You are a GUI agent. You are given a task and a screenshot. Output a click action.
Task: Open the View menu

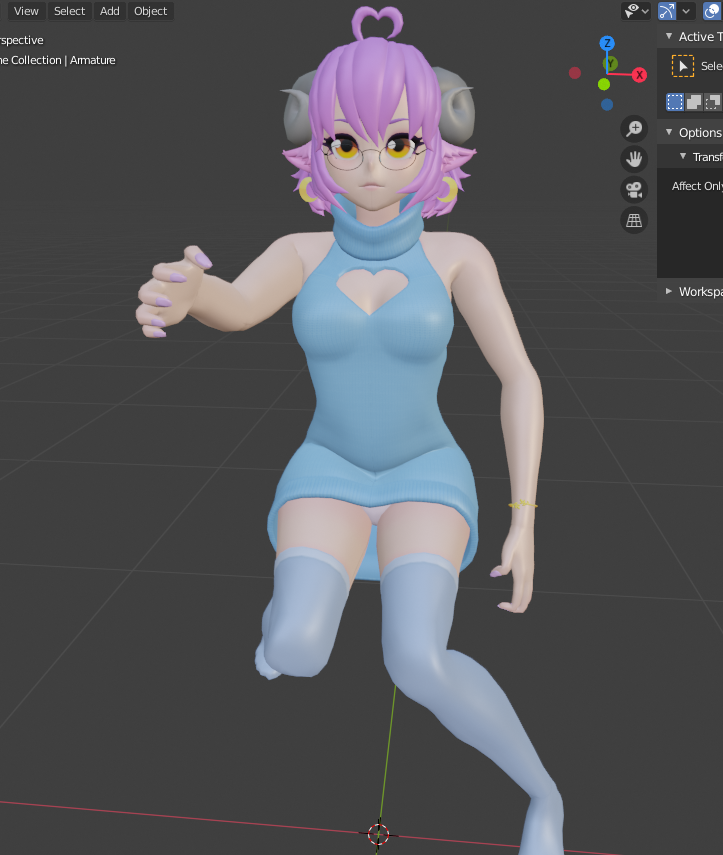tap(26, 11)
